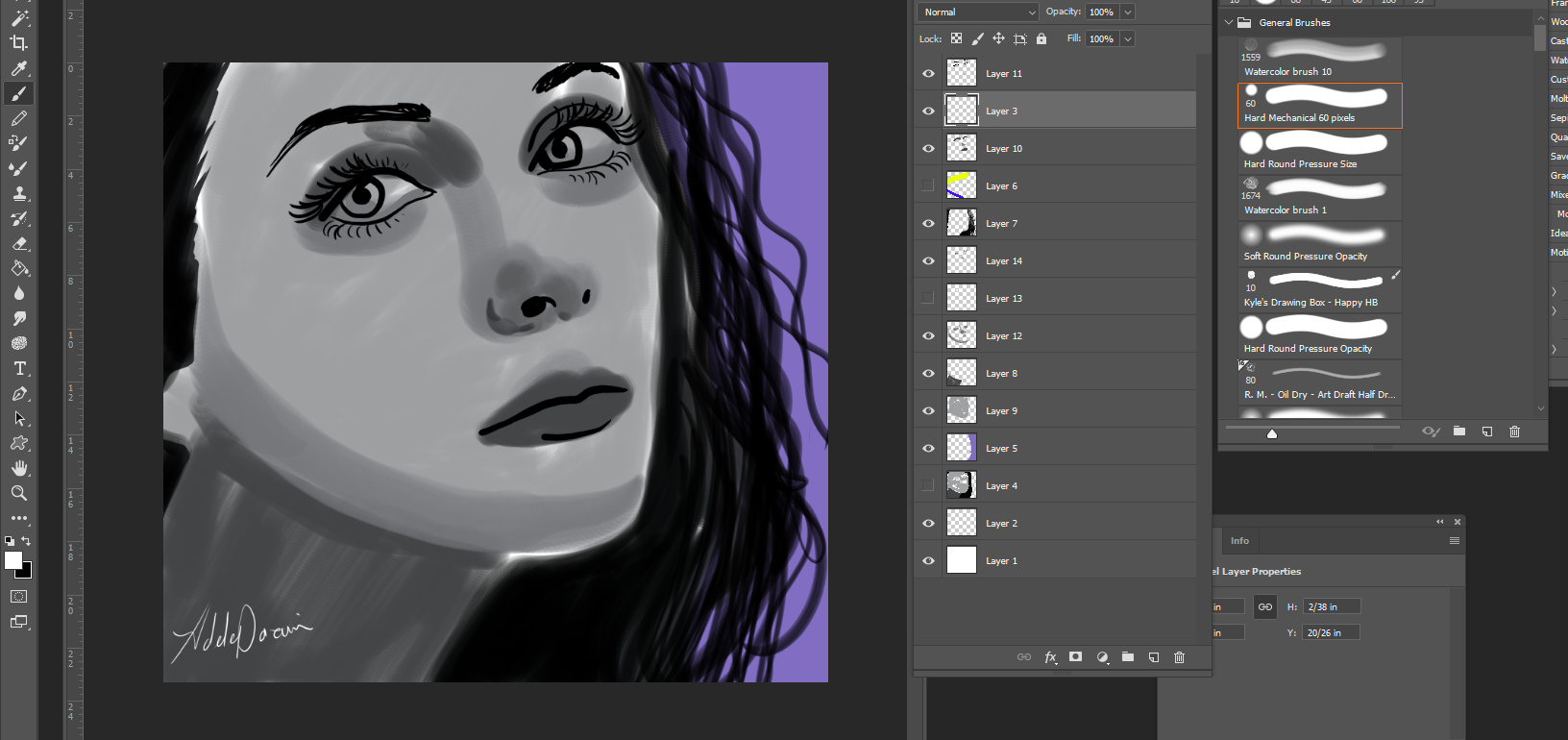This screenshot has height=740, width=1568.
Task: Choose the Soft Round Pressure Opacity brush
Action: (1318, 244)
